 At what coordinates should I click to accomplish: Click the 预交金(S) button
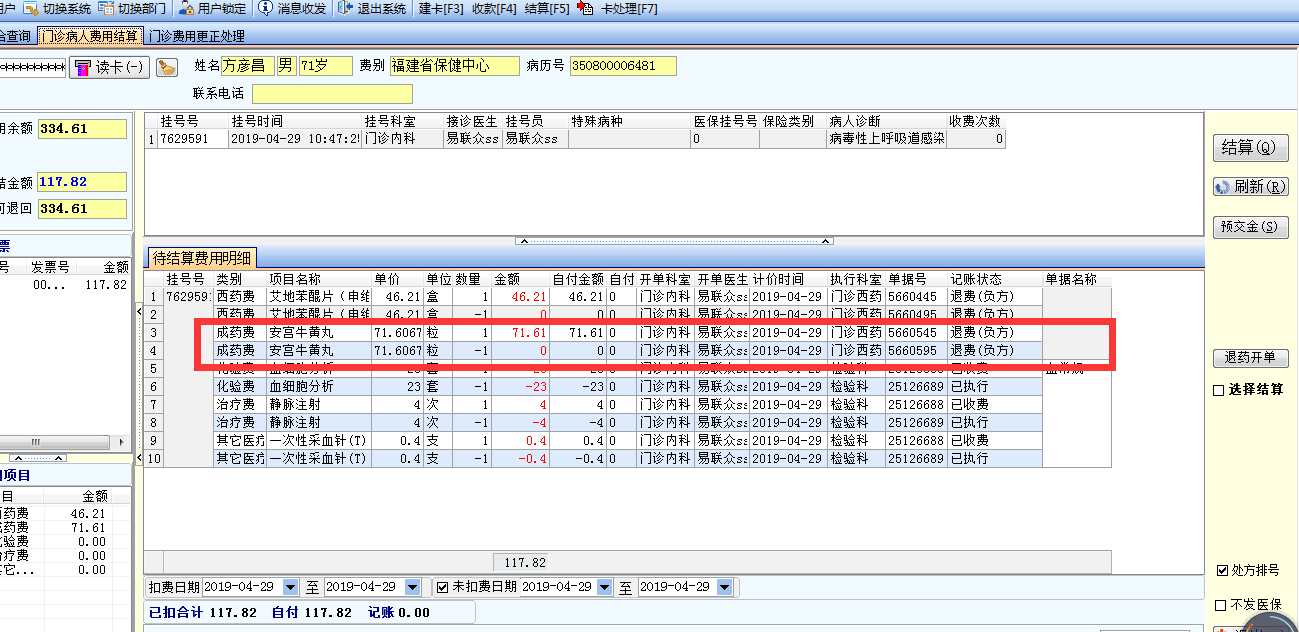[1250, 227]
